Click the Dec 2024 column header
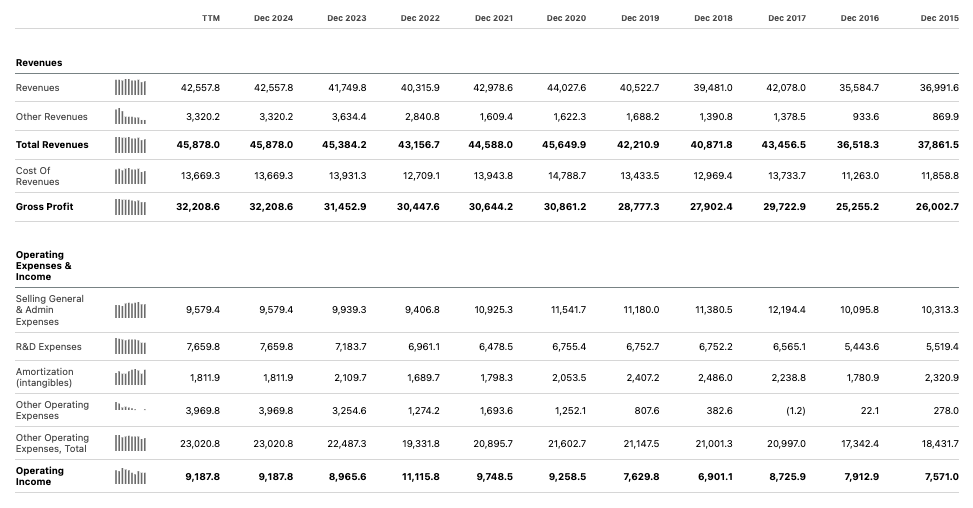Viewport: 973px width, 508px height. tap(274, 19)
